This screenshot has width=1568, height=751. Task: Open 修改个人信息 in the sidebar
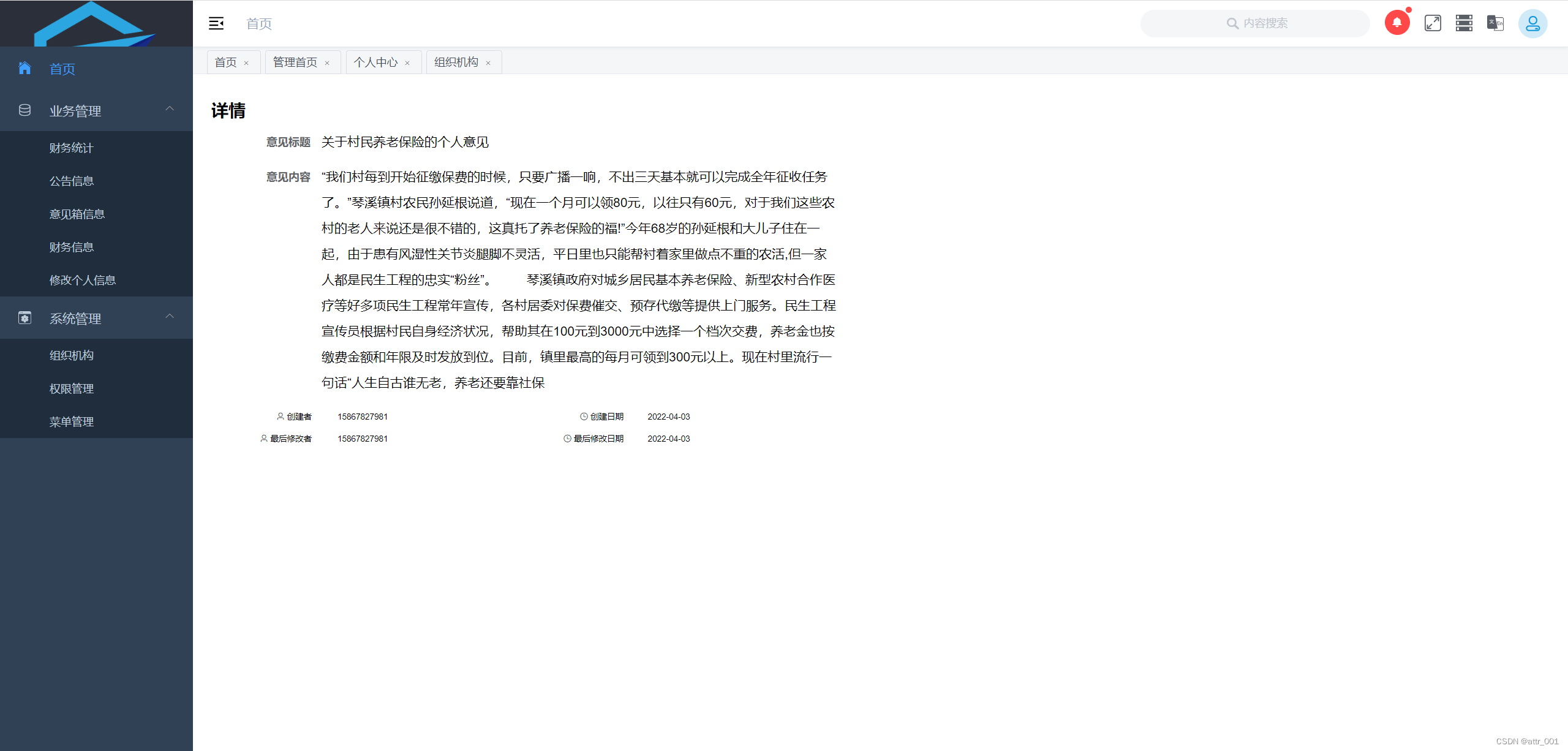click(83, 280)
